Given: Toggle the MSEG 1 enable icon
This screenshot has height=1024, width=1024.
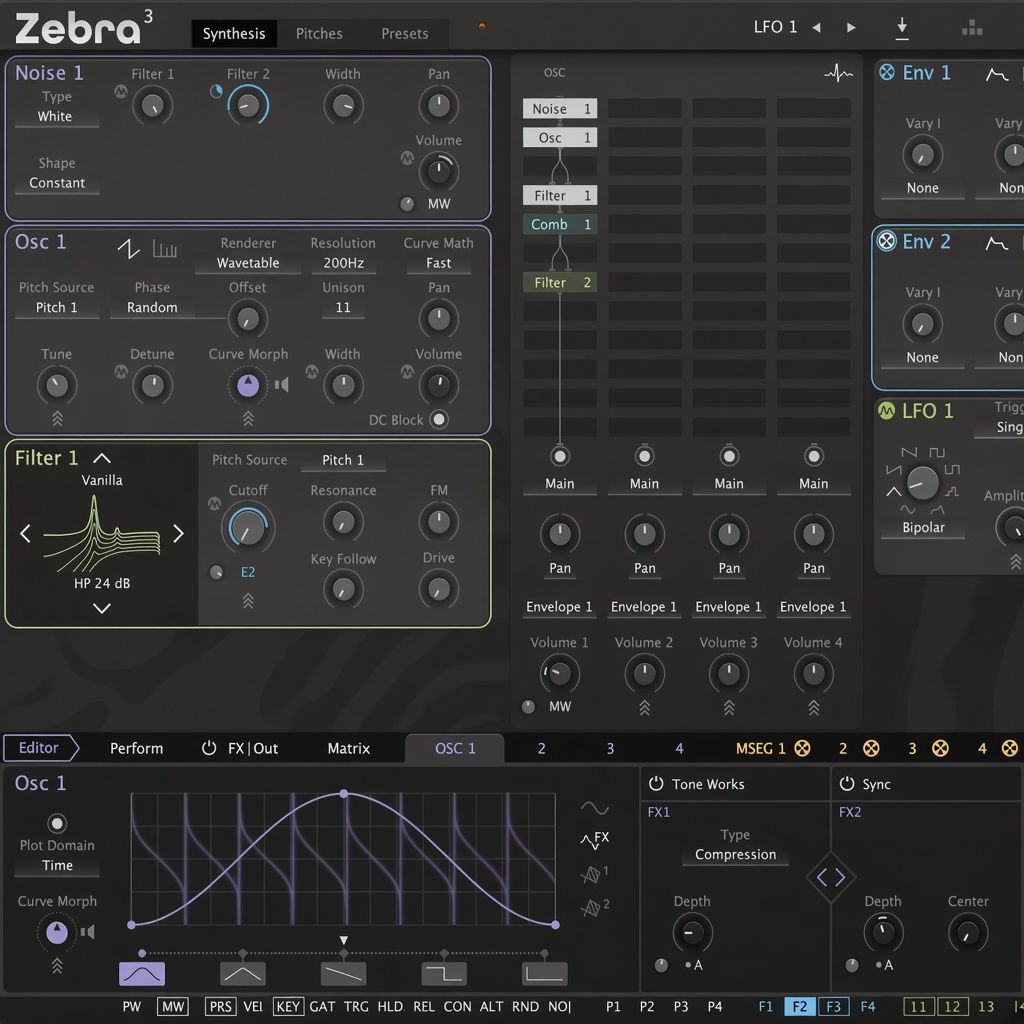Looking at the screenshot, I should click(x=803, y=748).
